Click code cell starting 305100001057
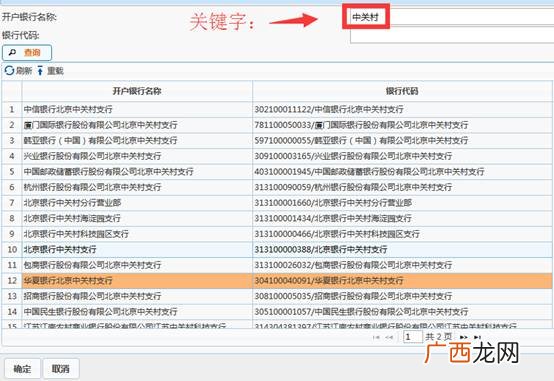Image resolution: width=554 pixels, height=381 pixels. pos(402,312)
